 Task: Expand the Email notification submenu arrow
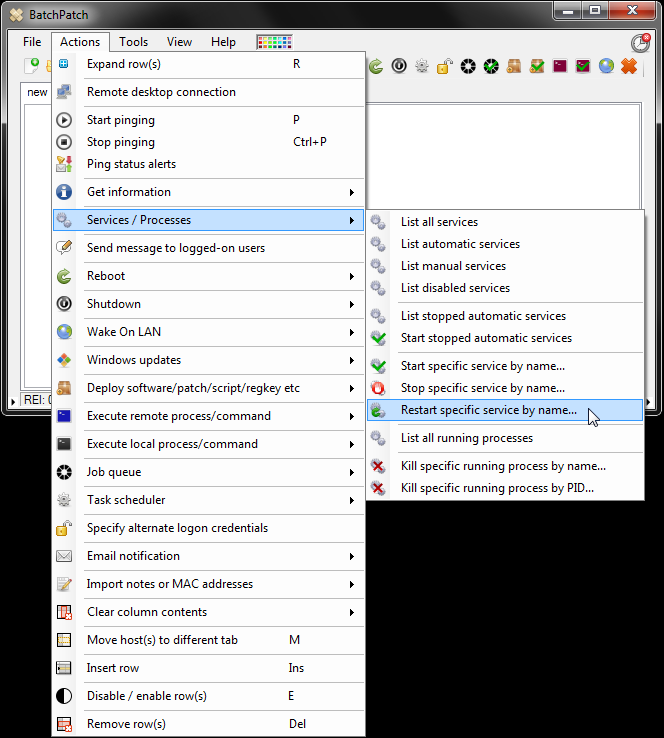pos(352,556)
